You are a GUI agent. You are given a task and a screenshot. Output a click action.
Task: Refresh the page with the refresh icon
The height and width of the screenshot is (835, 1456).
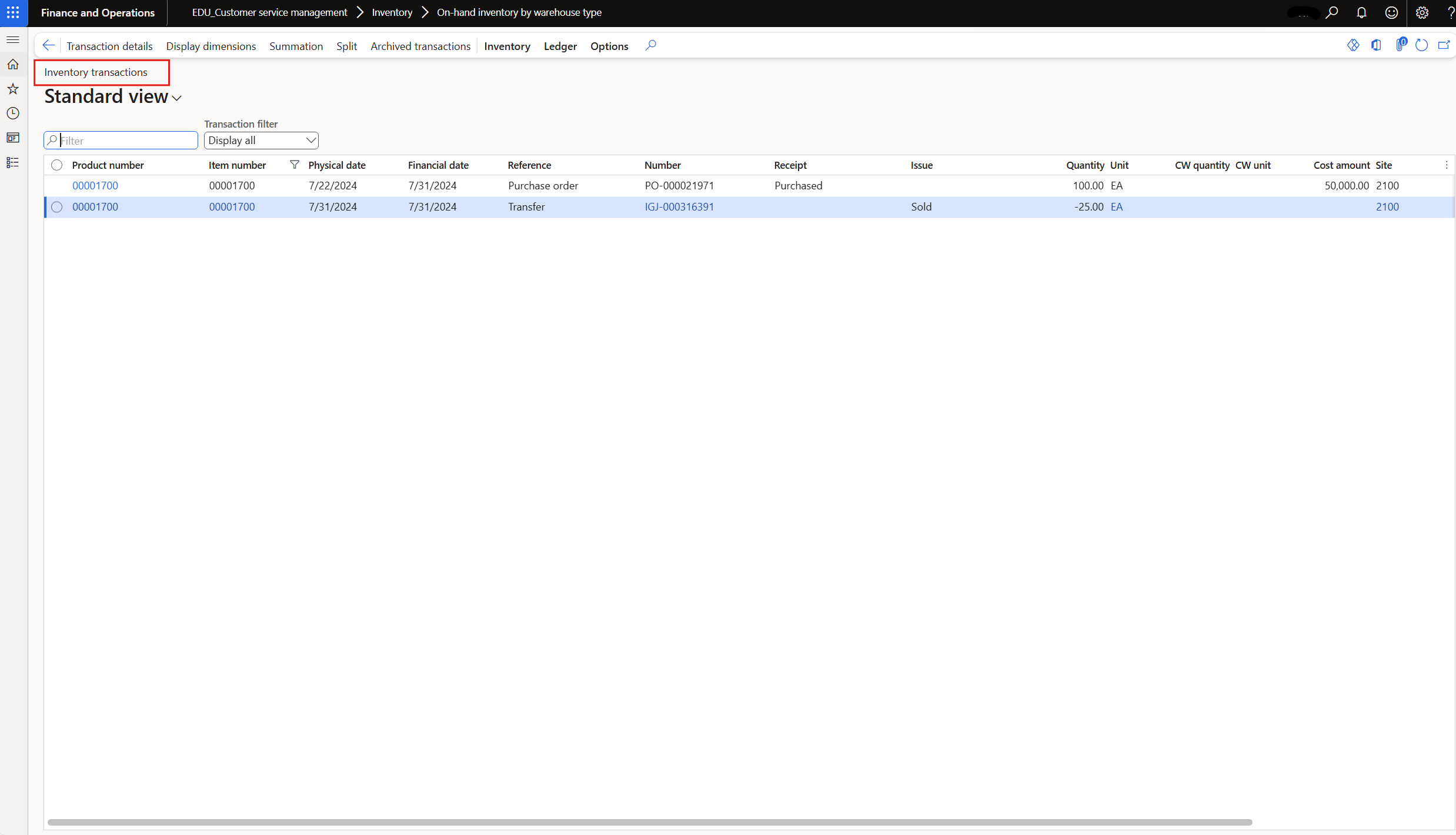1421,45
